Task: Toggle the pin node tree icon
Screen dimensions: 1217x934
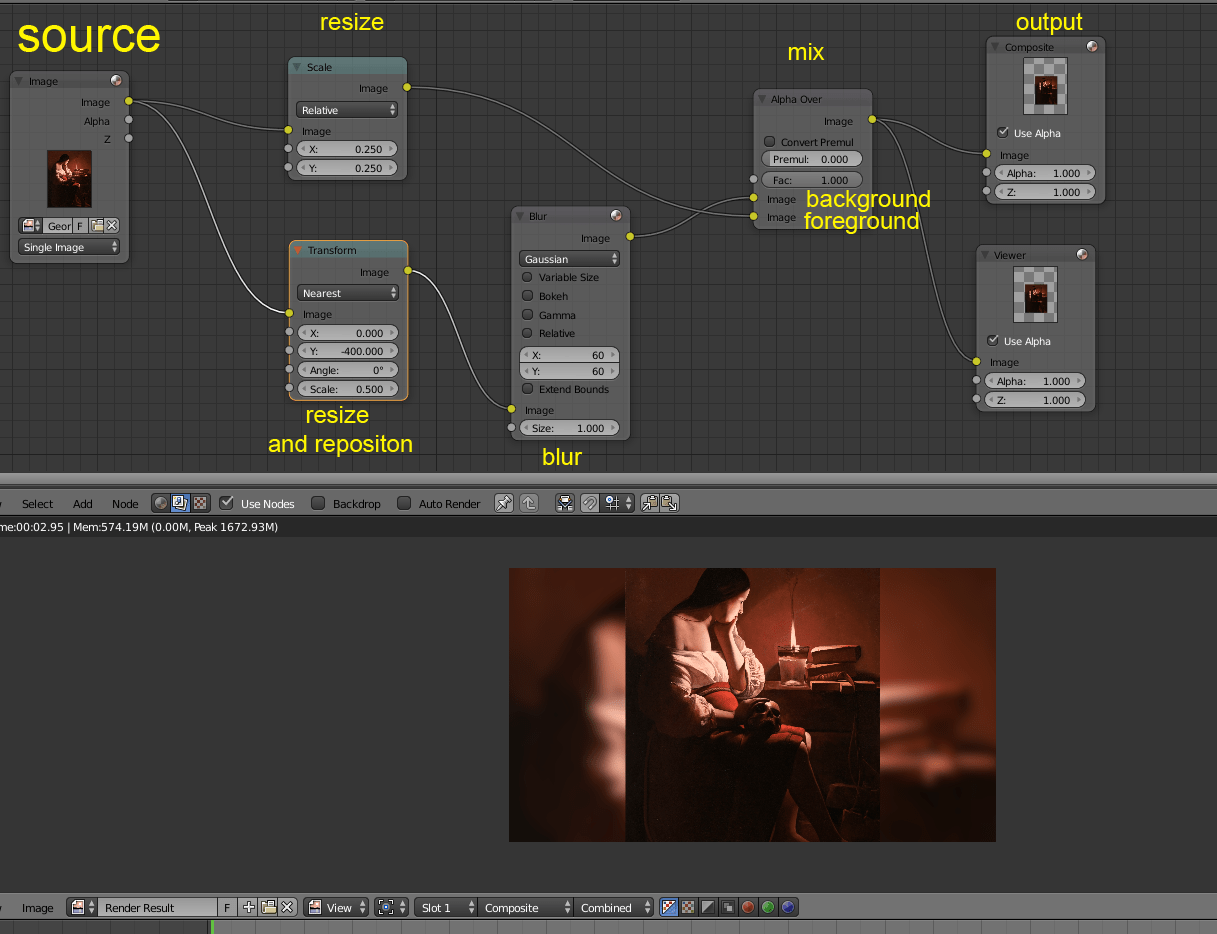Action: (504, 503)
